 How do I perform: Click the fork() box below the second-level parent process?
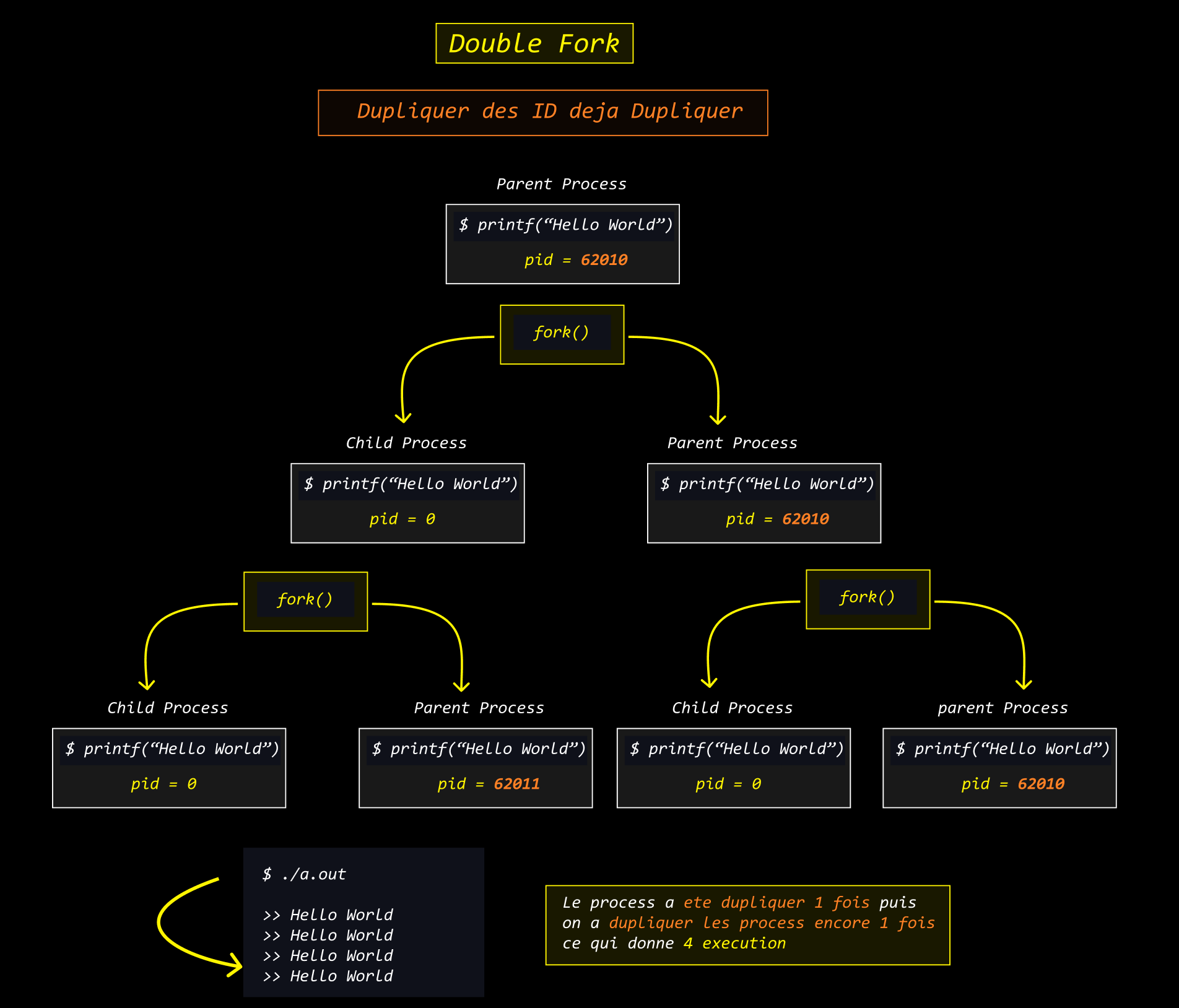tap(868, 599)
